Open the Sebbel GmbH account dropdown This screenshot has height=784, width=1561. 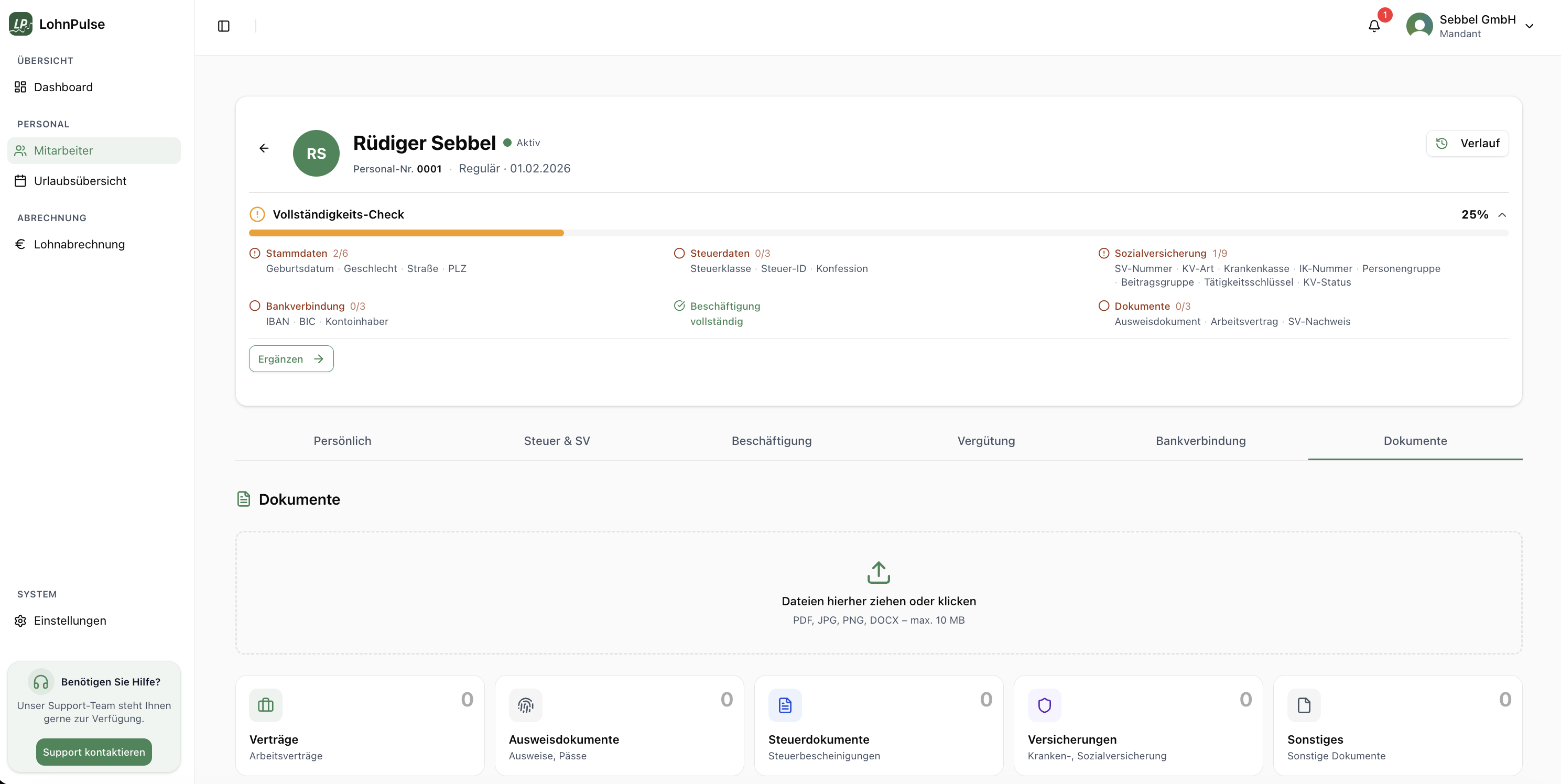coord(1530,26)
